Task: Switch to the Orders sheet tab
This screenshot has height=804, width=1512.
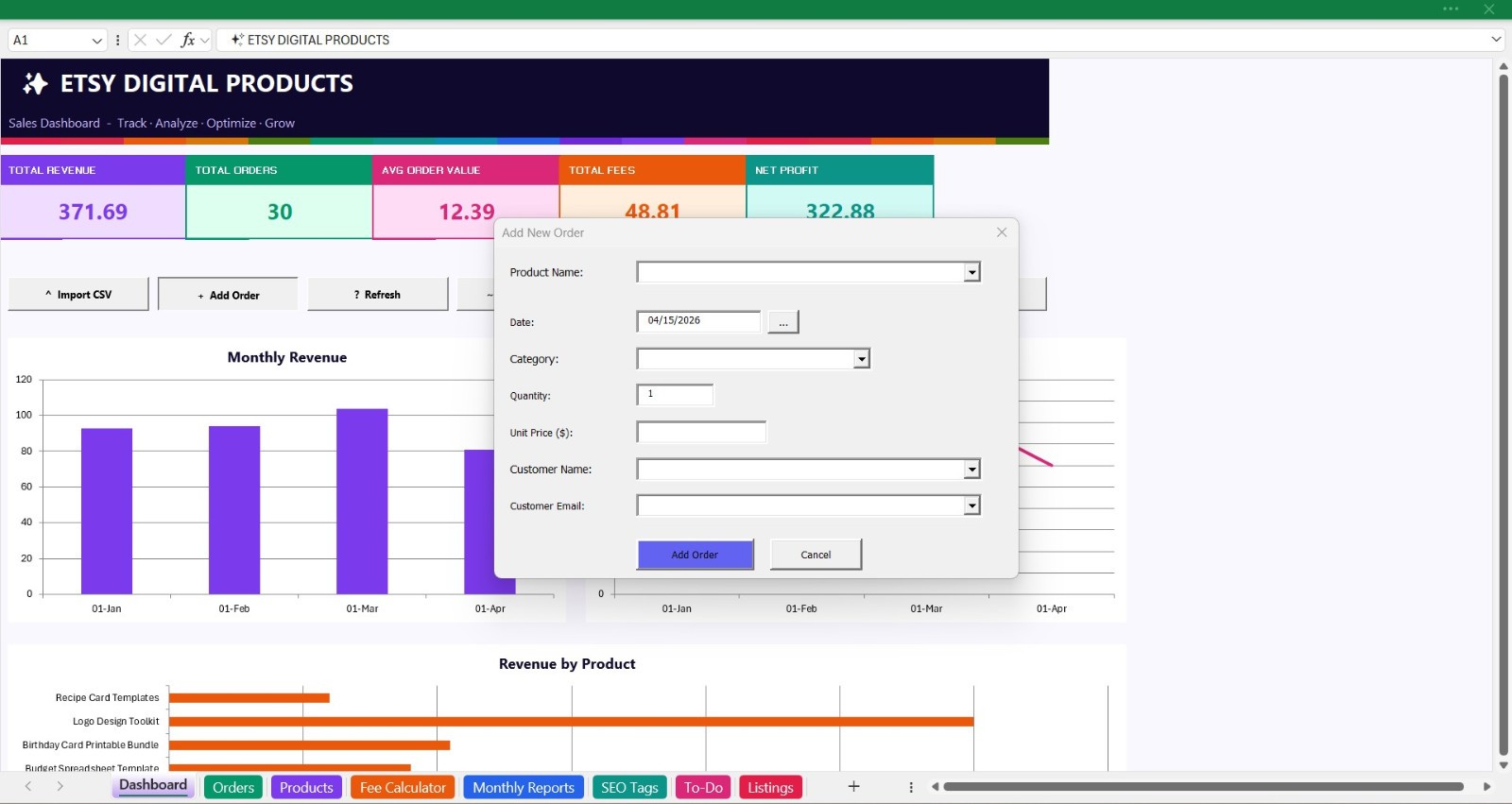Action: [233, 787]
